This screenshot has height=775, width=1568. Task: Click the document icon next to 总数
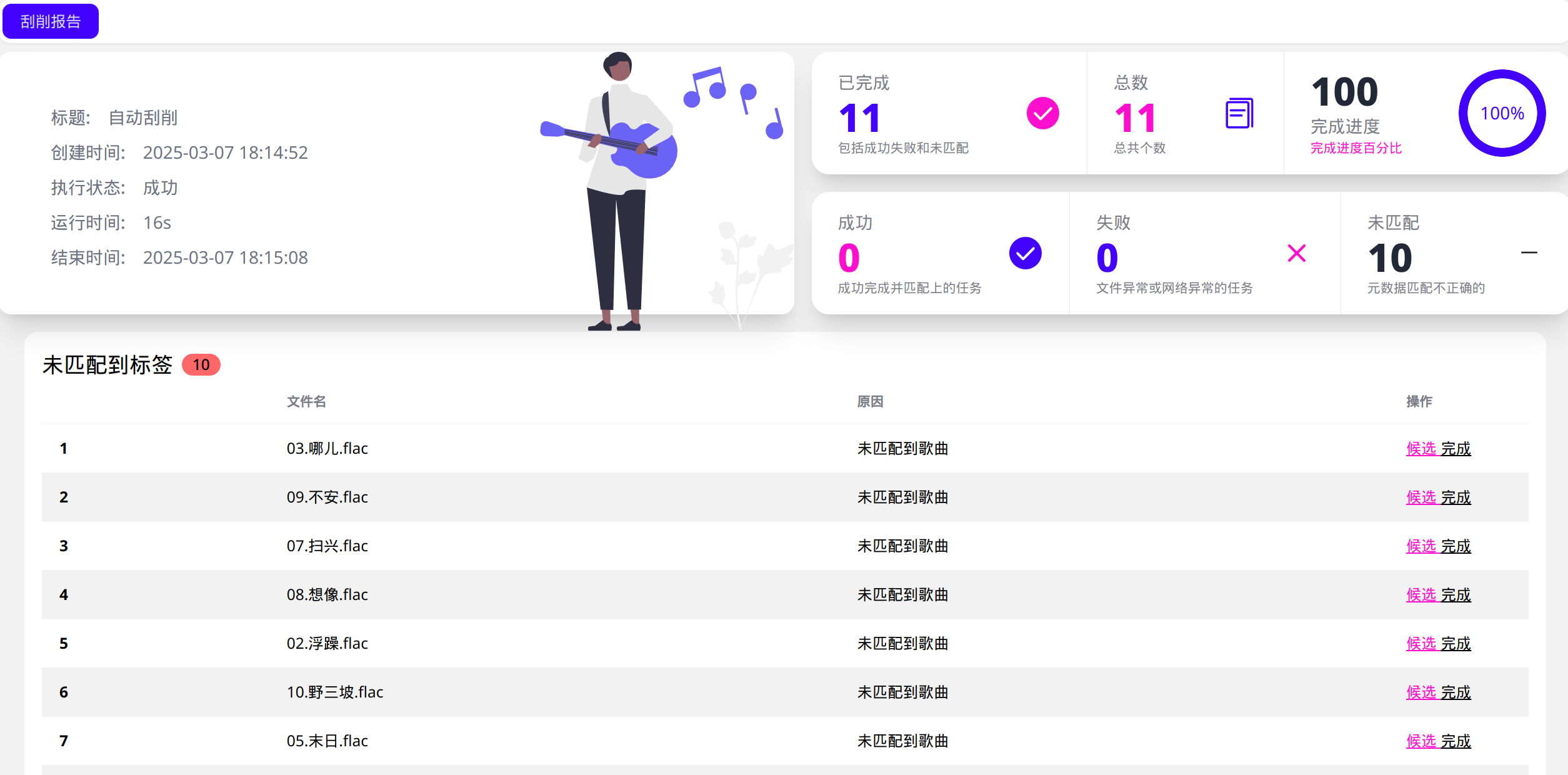[1239, 113]
